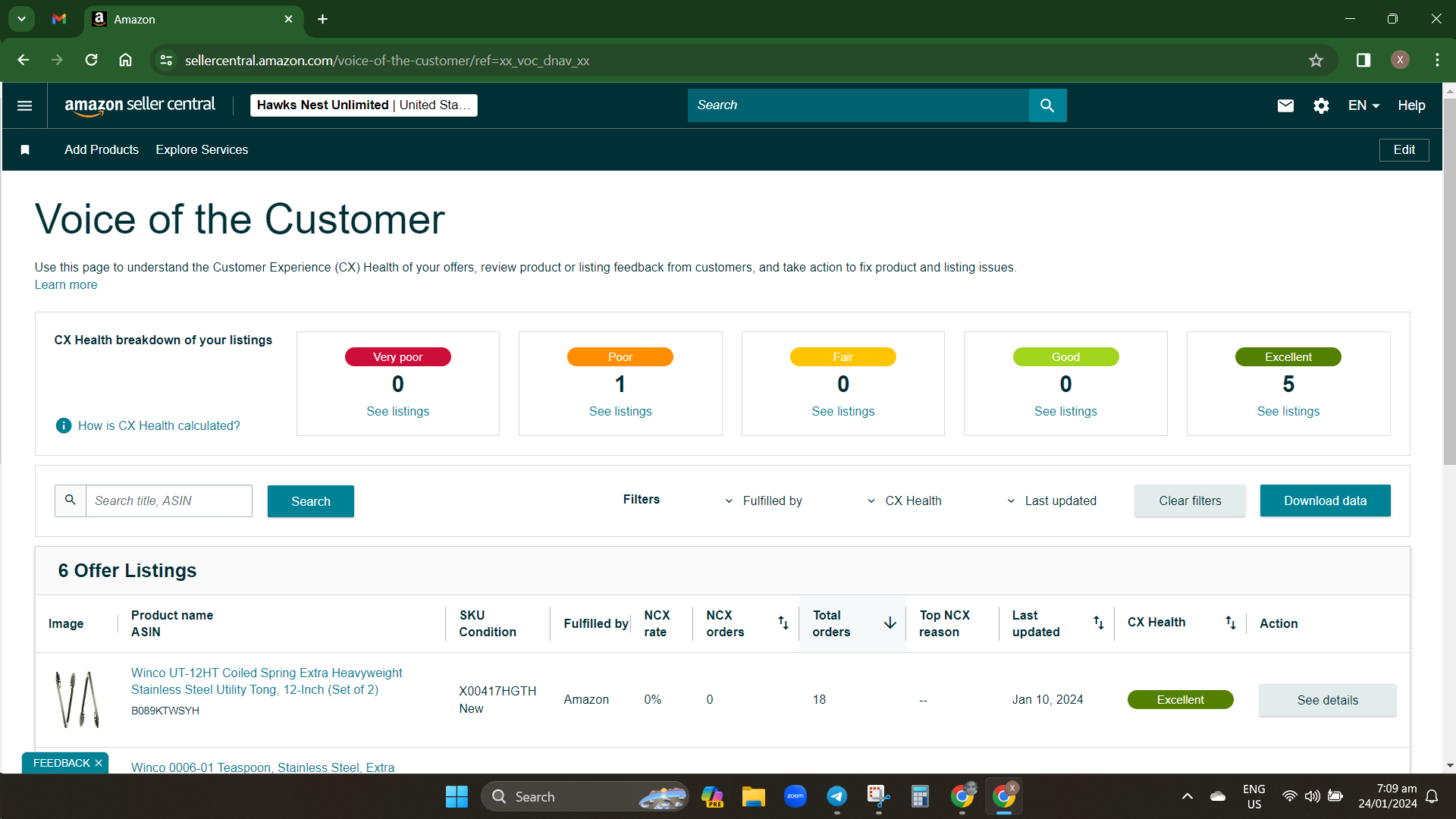
Task: Show hidden system tray icons
Action: [x=1187, y=796]
